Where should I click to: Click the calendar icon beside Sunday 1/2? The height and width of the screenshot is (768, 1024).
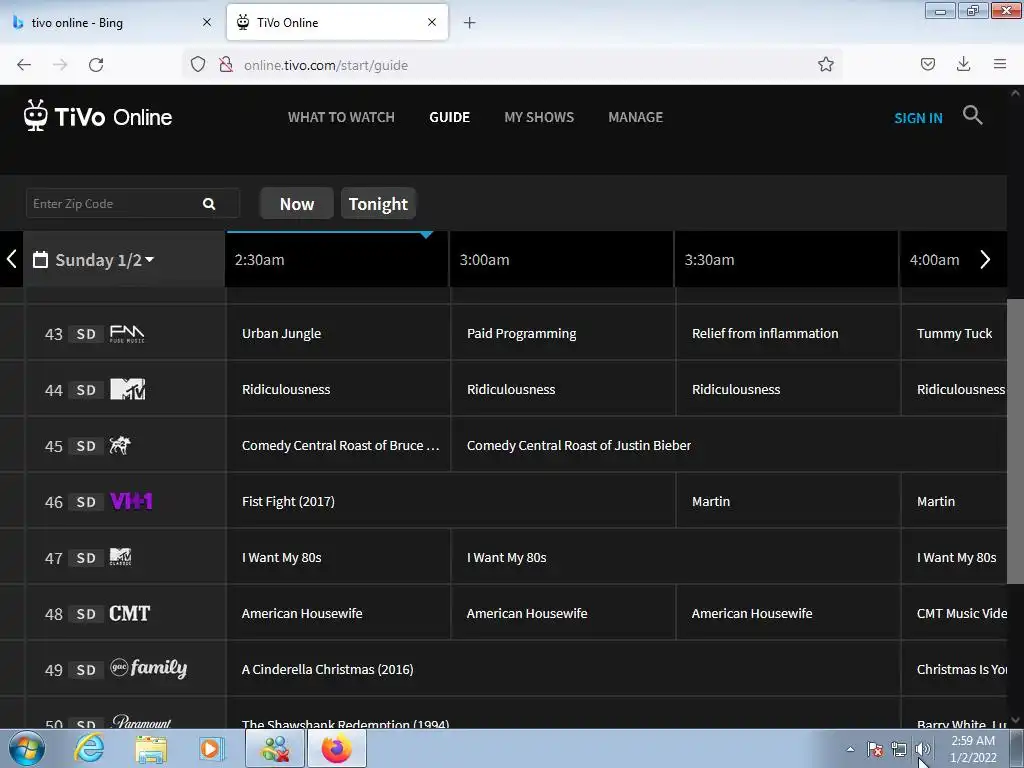pos(40,259)
